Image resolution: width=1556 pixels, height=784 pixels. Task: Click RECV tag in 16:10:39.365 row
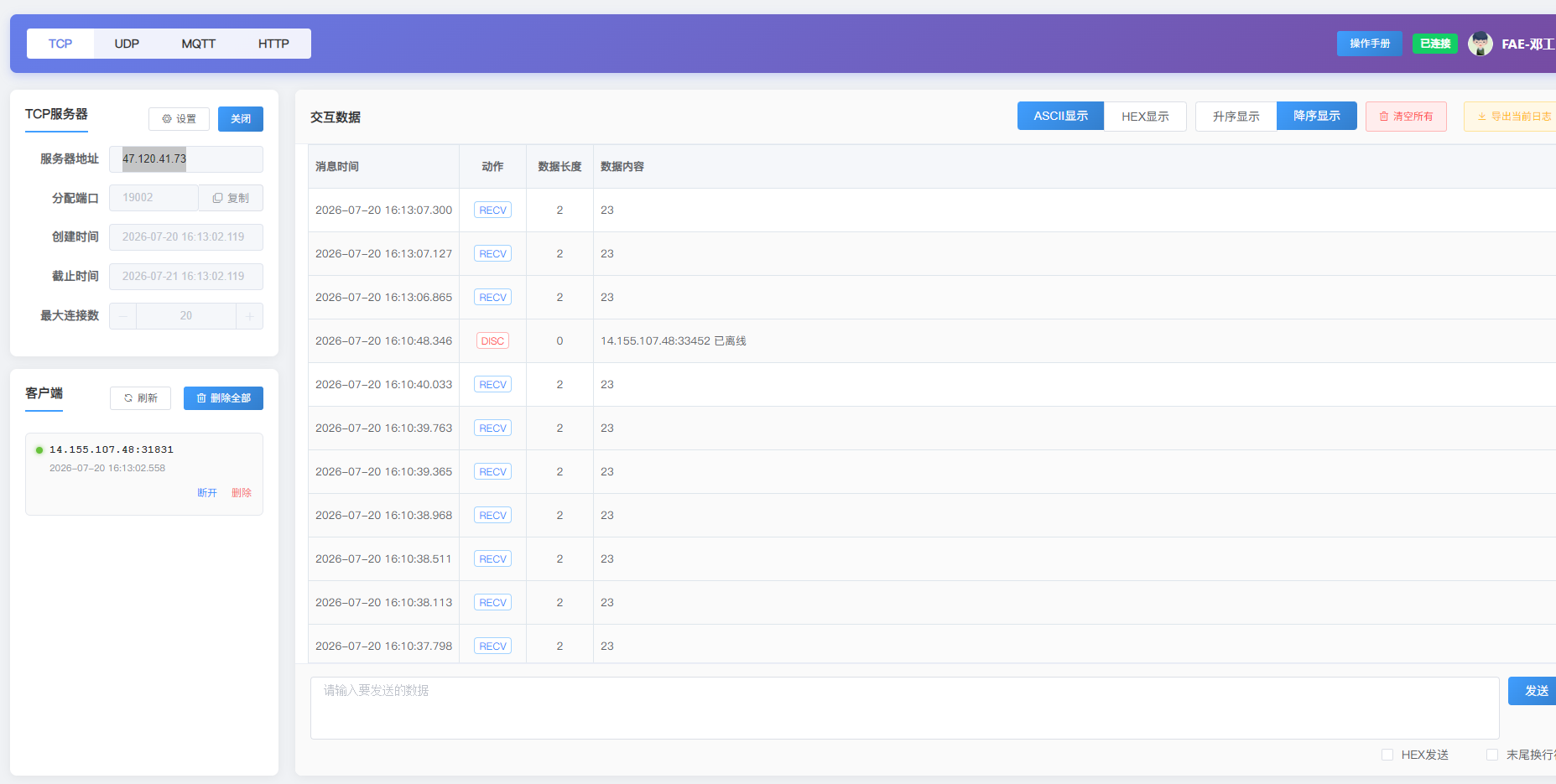click(x=493, y=472)
